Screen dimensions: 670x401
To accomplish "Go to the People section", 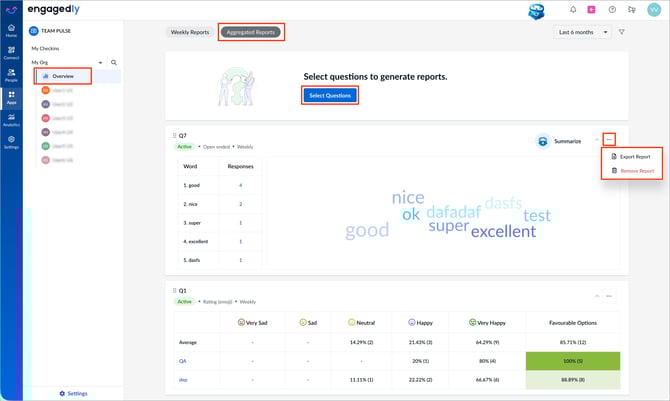I will tap(12, 75).
